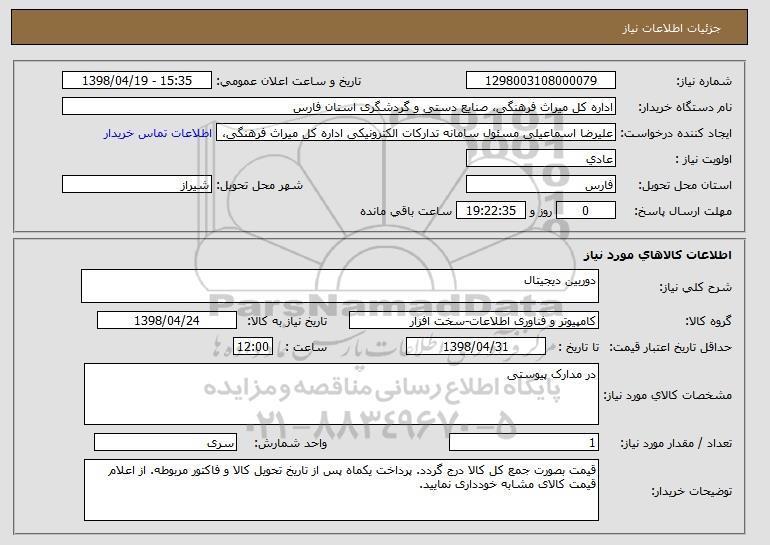Click the buyer organization name field

tap(339, 107)
